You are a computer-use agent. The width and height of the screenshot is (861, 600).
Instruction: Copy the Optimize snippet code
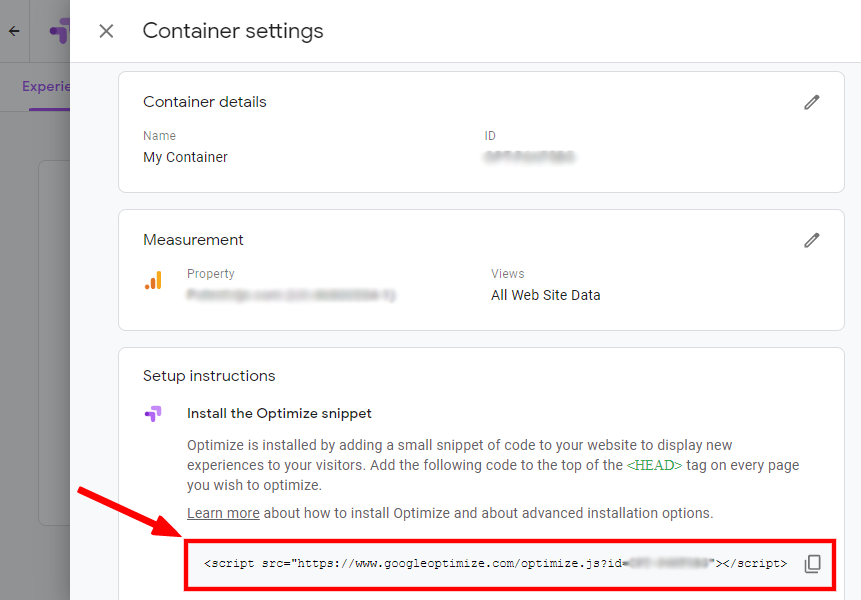click(x=814, y=563)
